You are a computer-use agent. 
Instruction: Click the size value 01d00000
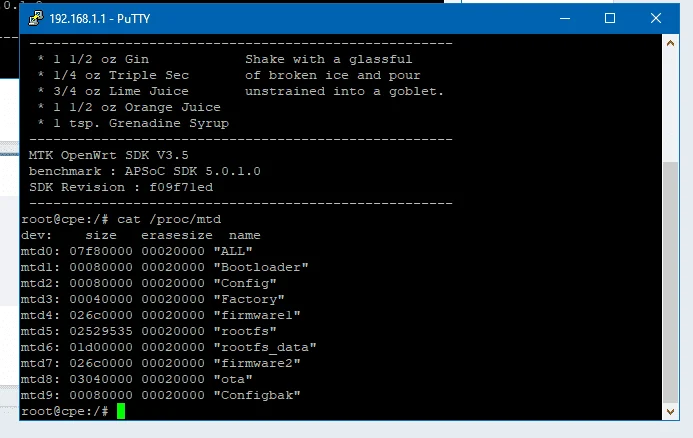coord(101,347)
